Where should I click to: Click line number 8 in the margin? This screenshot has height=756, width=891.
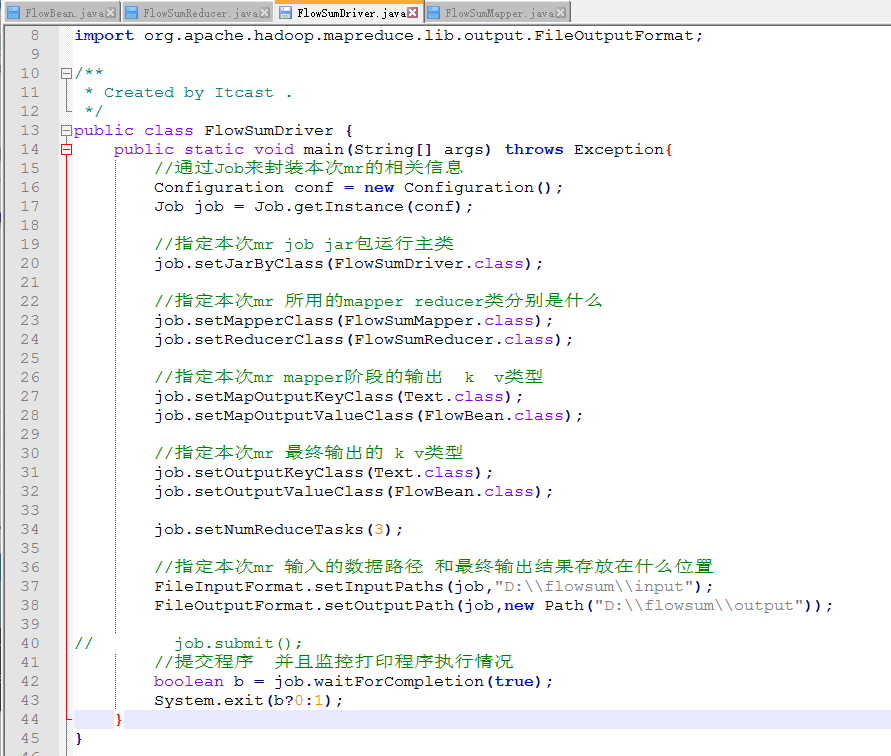tap(35, 35)
